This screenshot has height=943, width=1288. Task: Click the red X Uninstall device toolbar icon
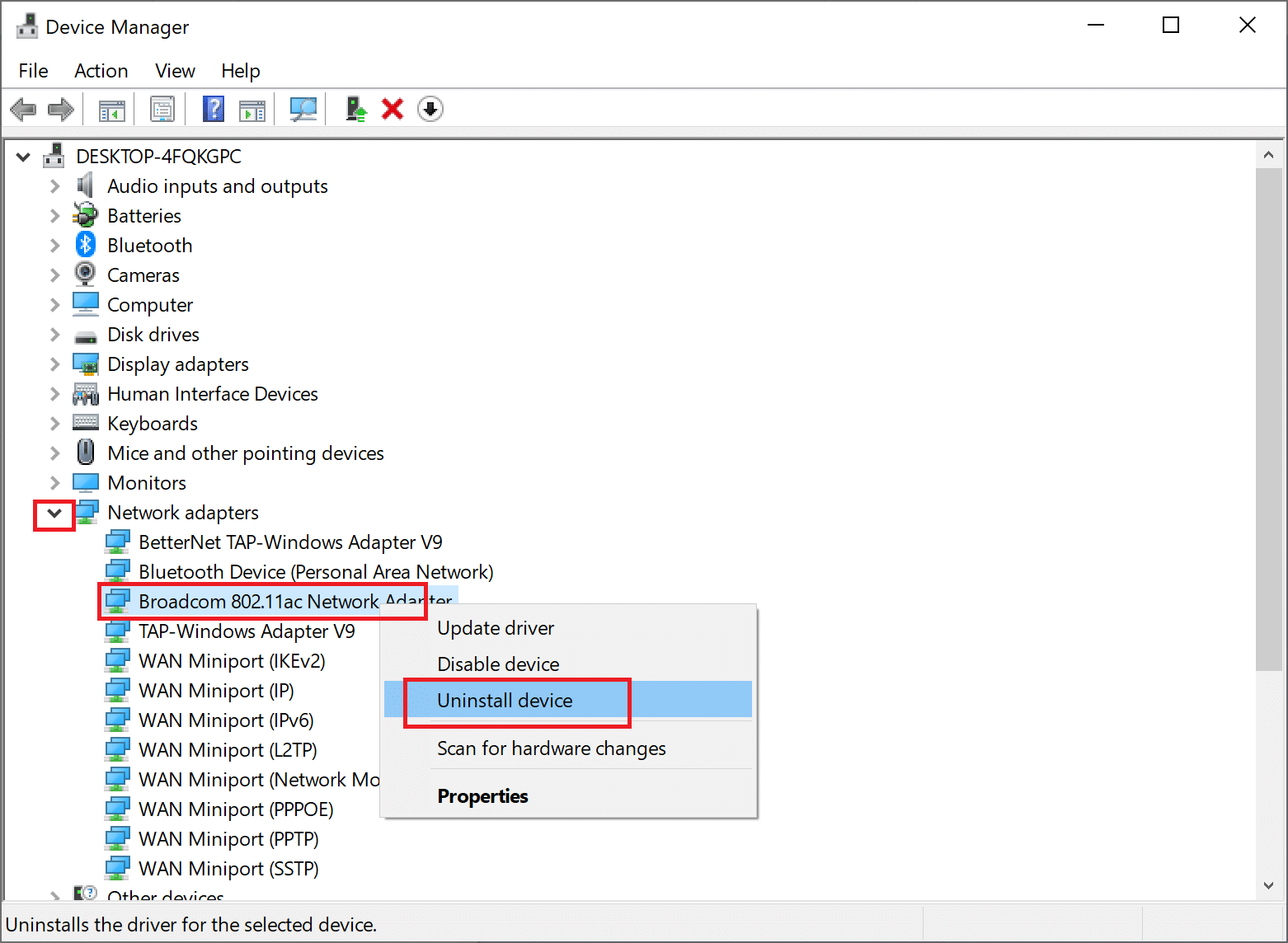tap(393, 109)
